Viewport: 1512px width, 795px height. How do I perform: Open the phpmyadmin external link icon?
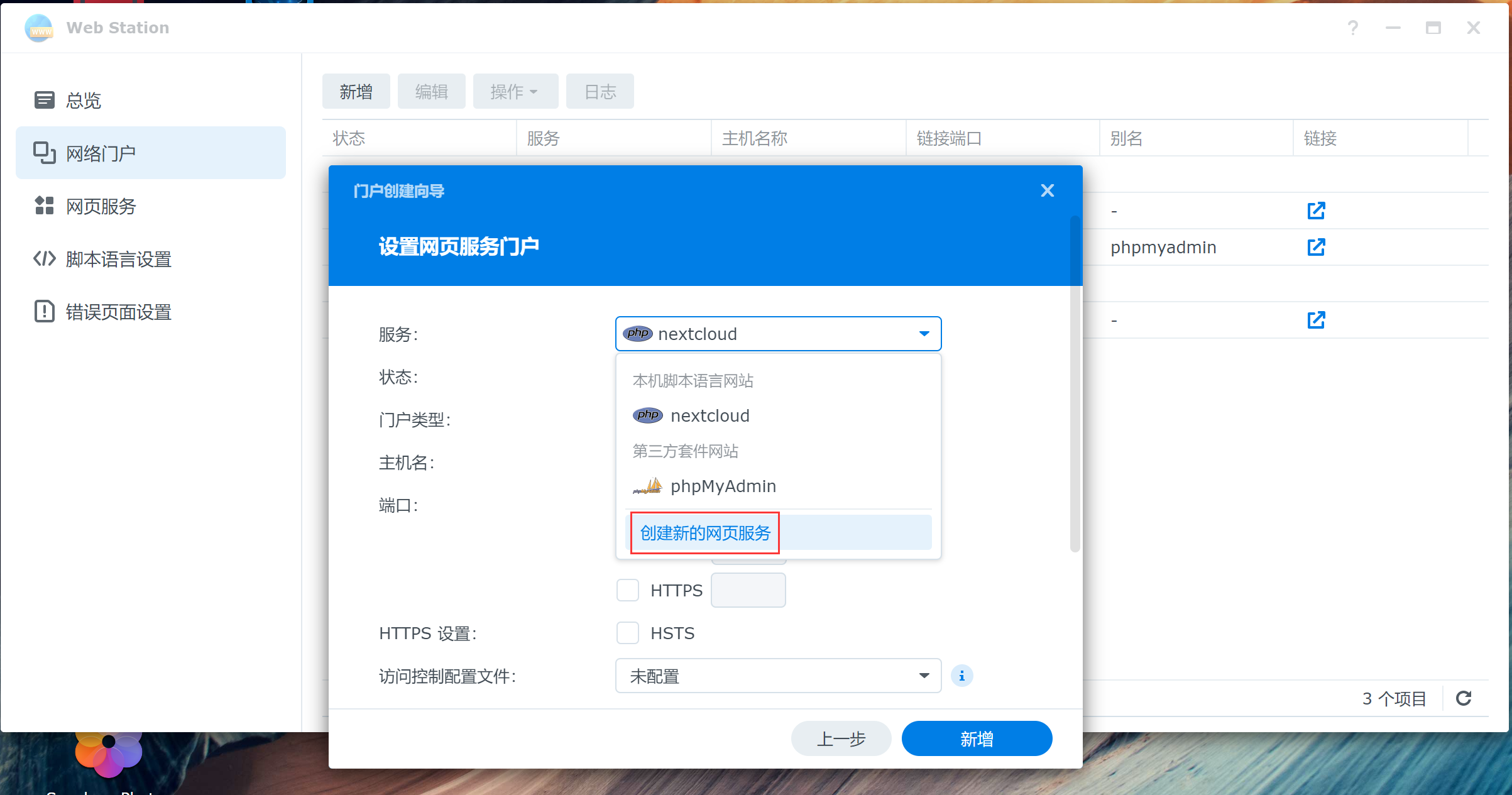click(1316, 247)
